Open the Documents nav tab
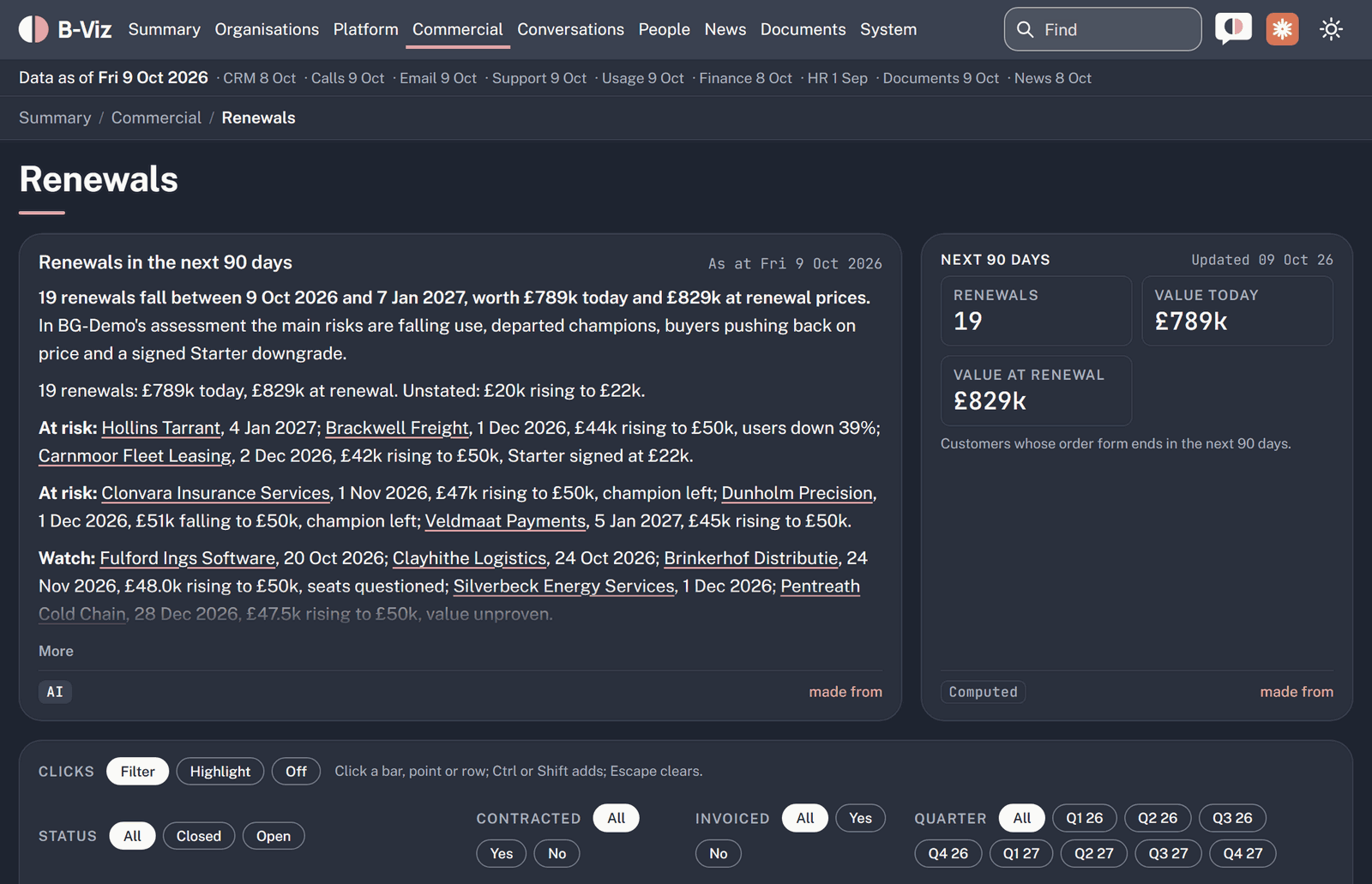 pos(803,29)
